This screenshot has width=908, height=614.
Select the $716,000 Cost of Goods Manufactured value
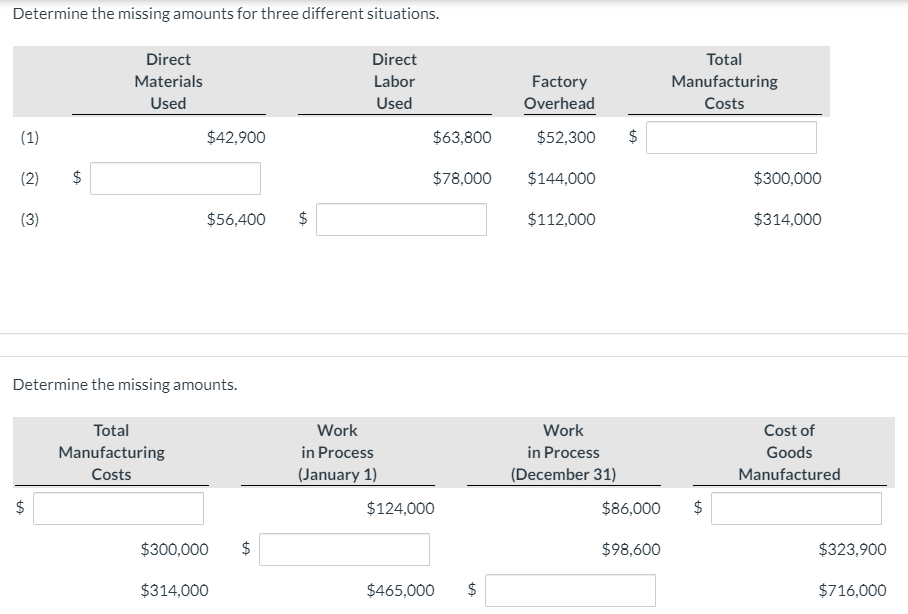coord(852,590)
